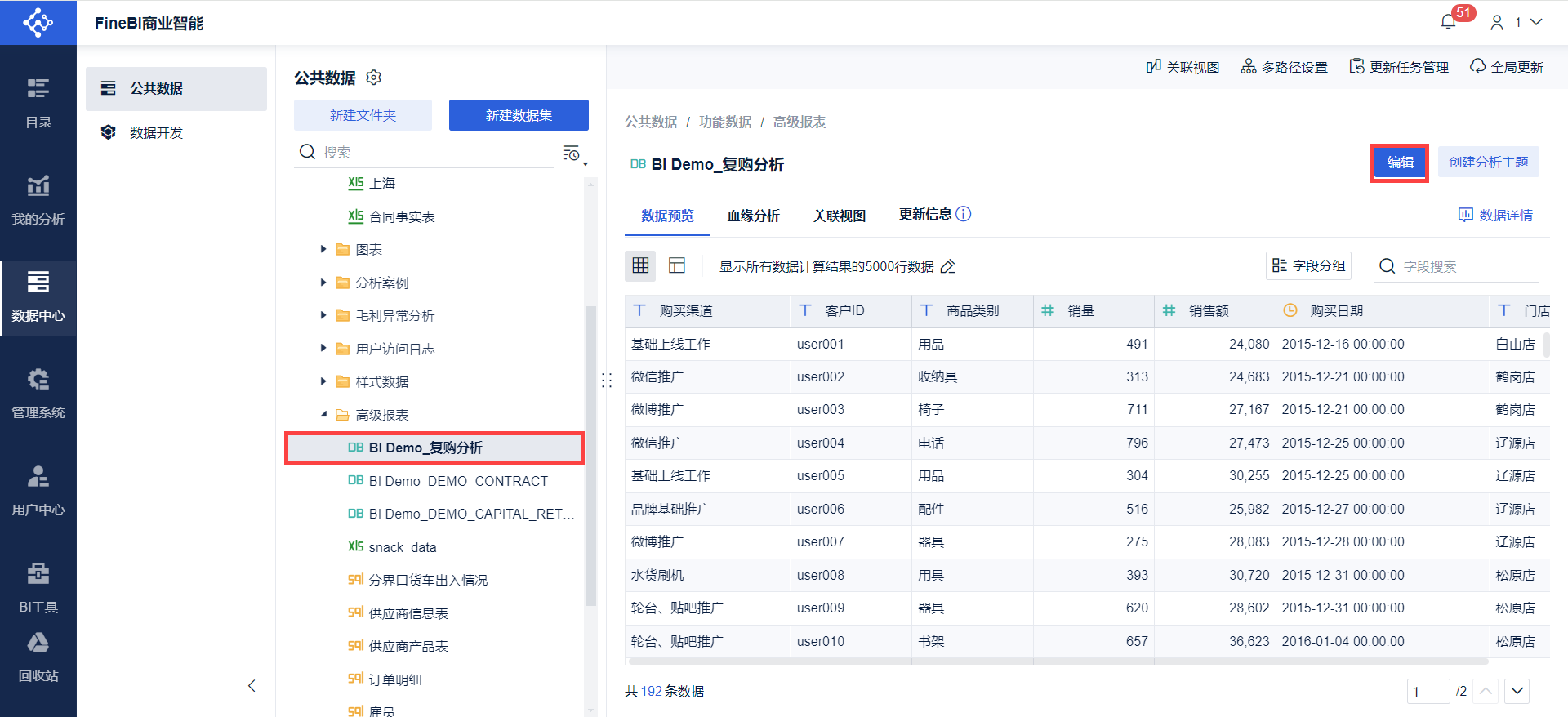Viewport: 1568px width, 717px height.
Task: Click the user001 cell
Action: [851, 344]
